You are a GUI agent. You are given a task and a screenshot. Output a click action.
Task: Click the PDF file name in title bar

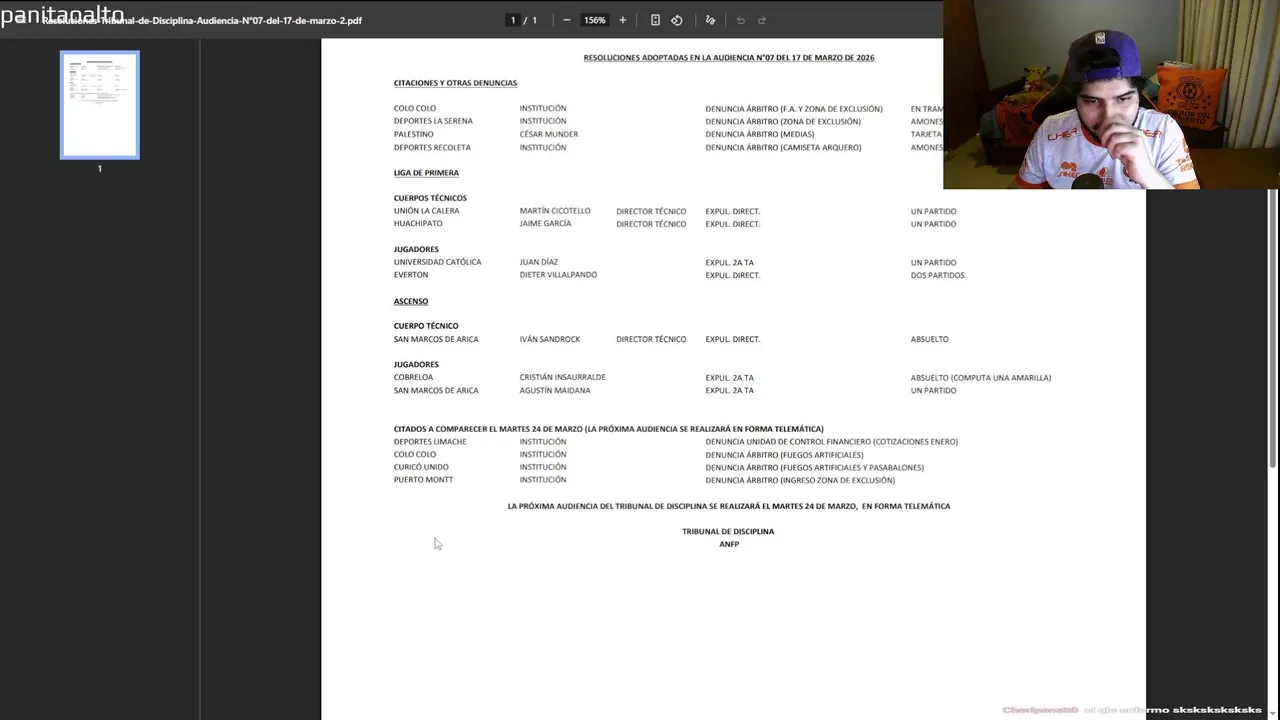pyautogui.click(x=202, y=20)
